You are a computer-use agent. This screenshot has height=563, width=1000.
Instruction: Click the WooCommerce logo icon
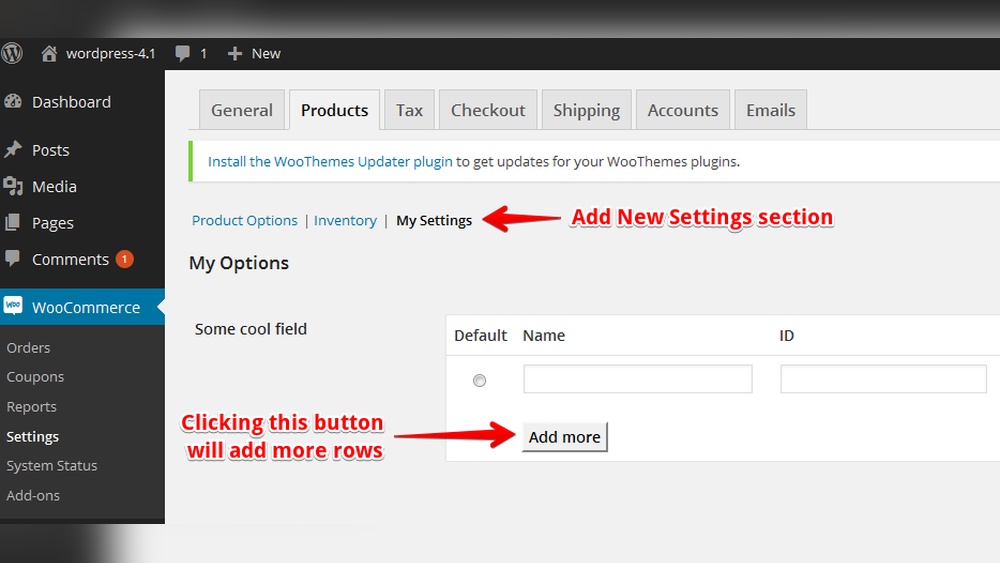point(13,306)
